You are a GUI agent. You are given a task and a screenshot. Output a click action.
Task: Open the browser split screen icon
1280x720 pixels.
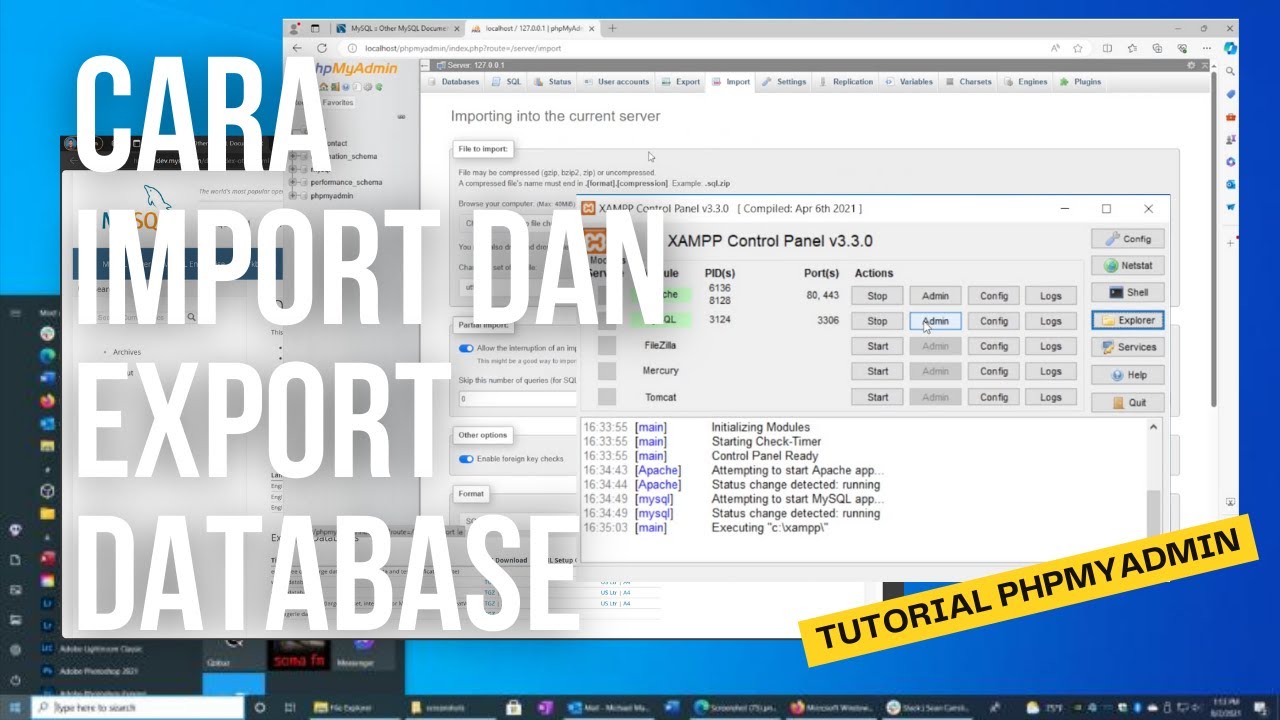tap(1107, 48)
